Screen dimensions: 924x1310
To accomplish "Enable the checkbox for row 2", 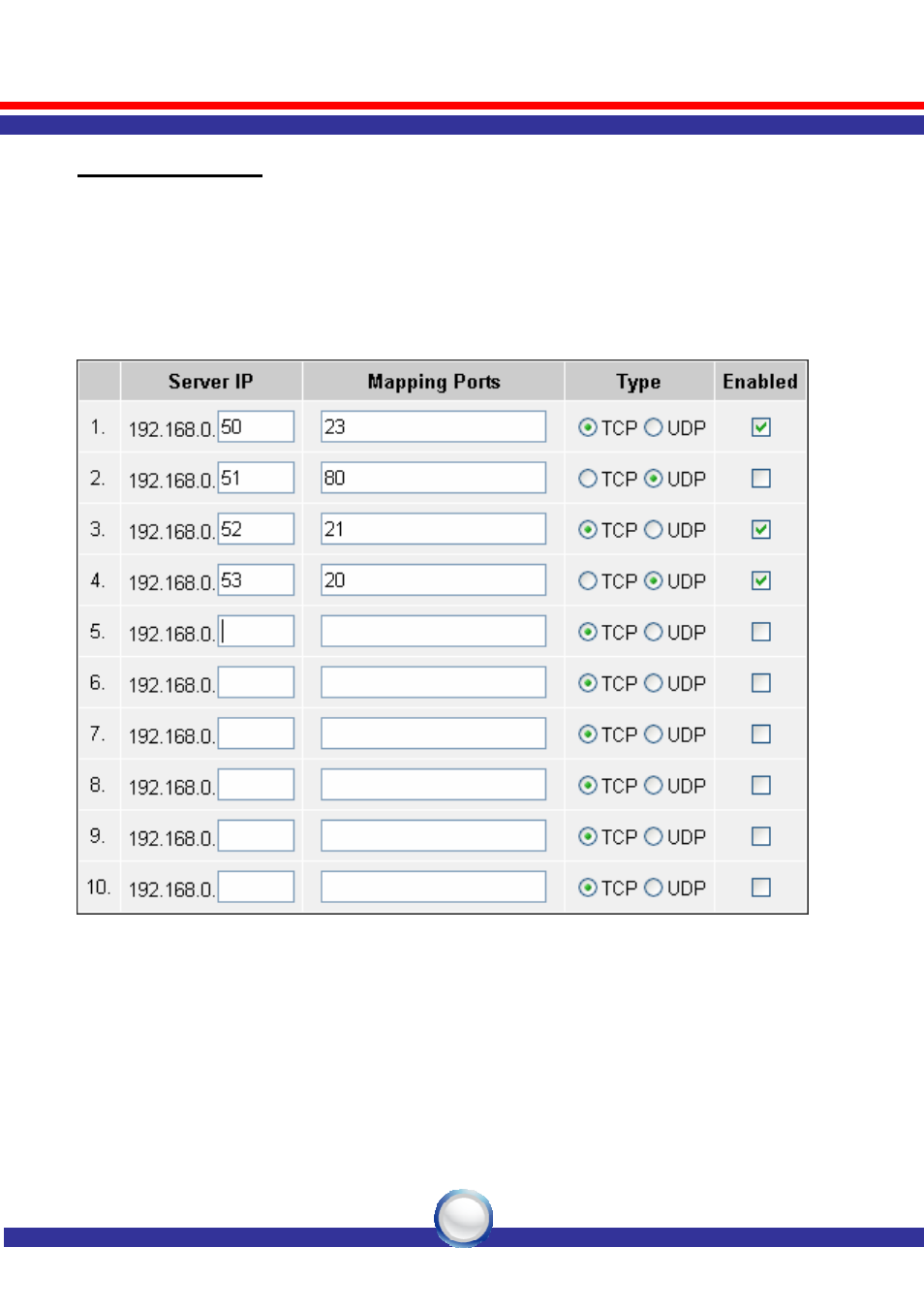I will (x=761, y=479).
